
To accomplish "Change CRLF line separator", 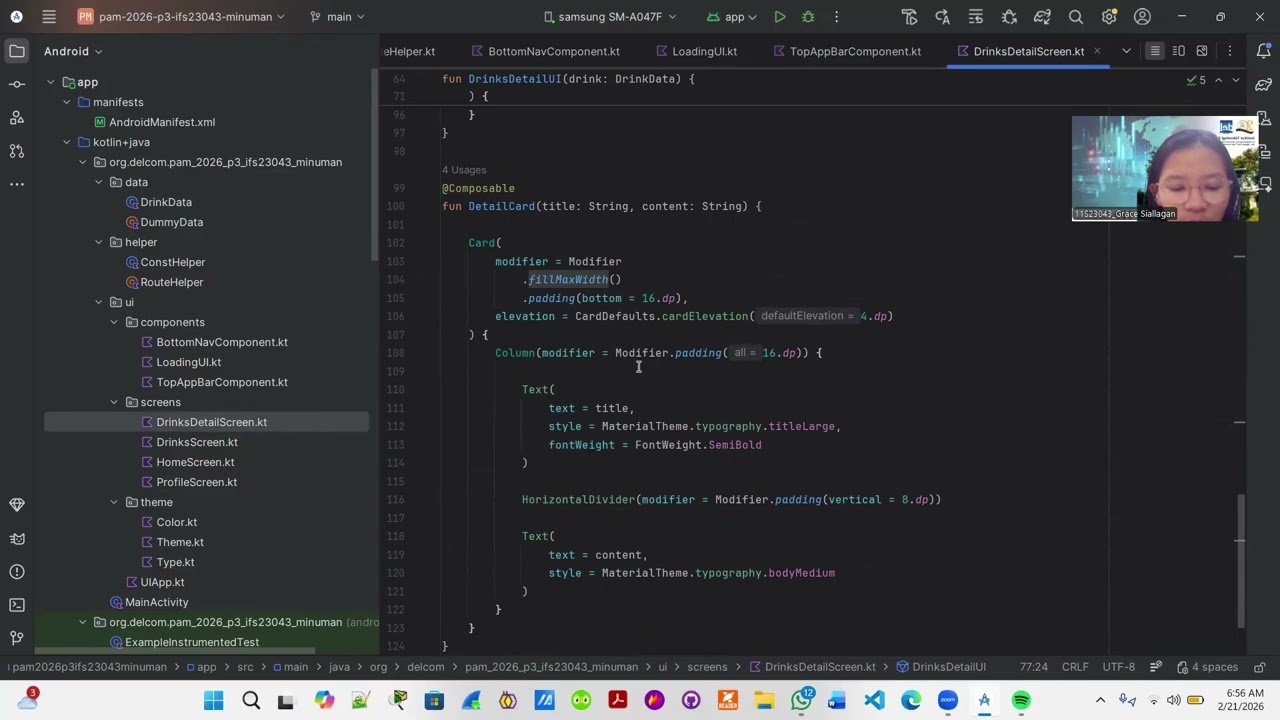I will pos(1075,667).
